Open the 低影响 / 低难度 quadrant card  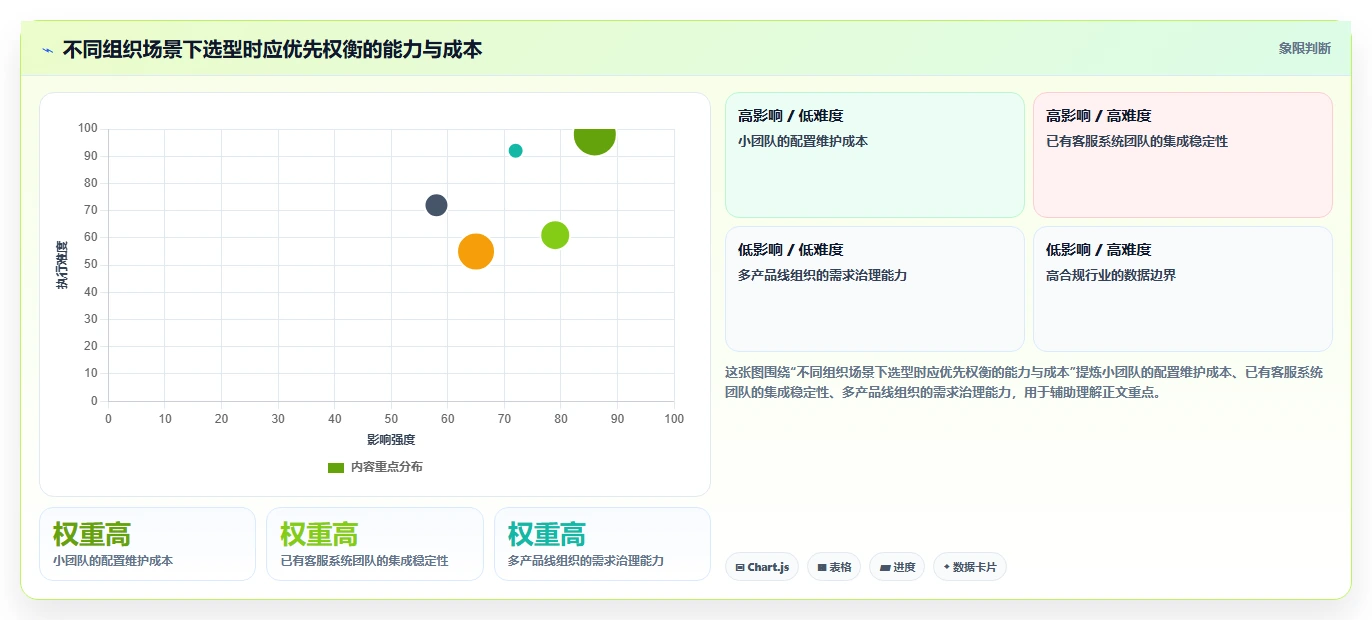[x=875, y=289]
